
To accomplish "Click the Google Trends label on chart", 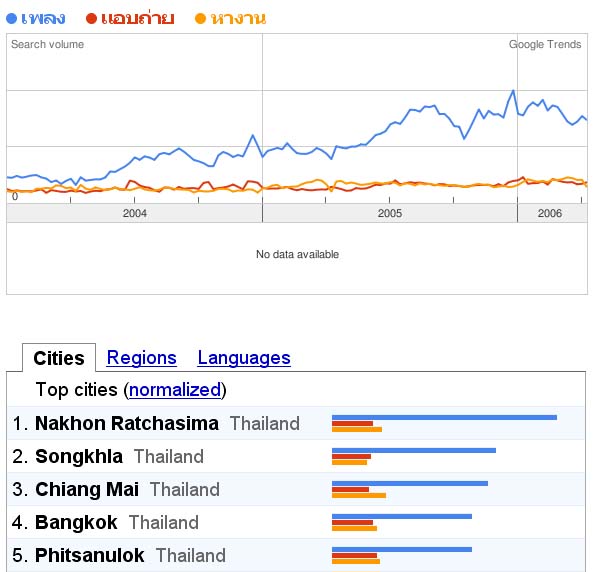I will 545,45.
